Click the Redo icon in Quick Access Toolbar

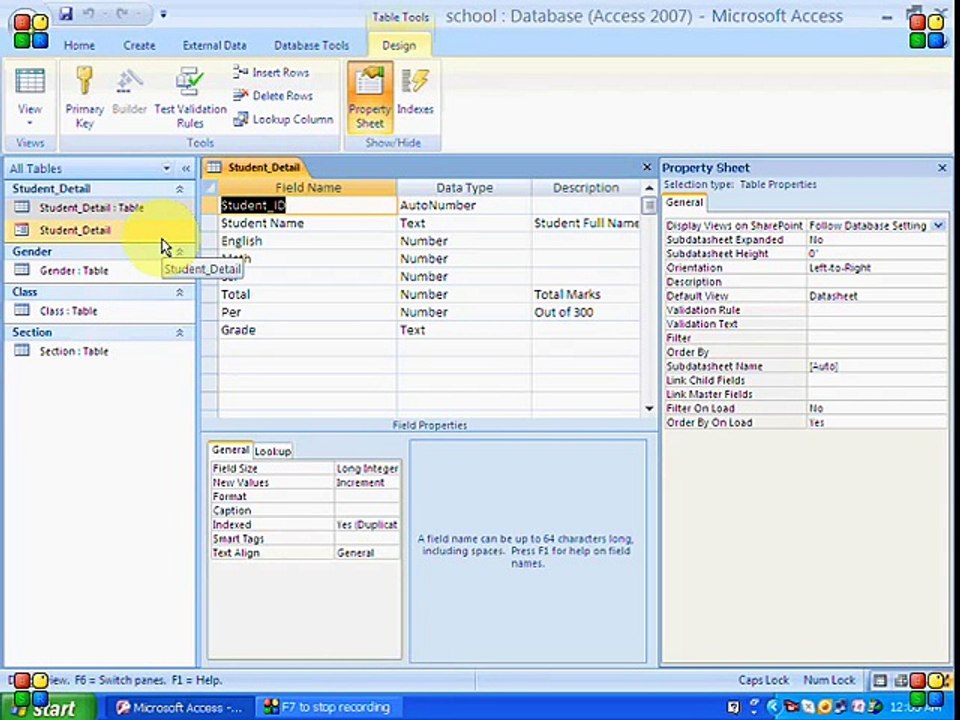[x=122, y=13]
